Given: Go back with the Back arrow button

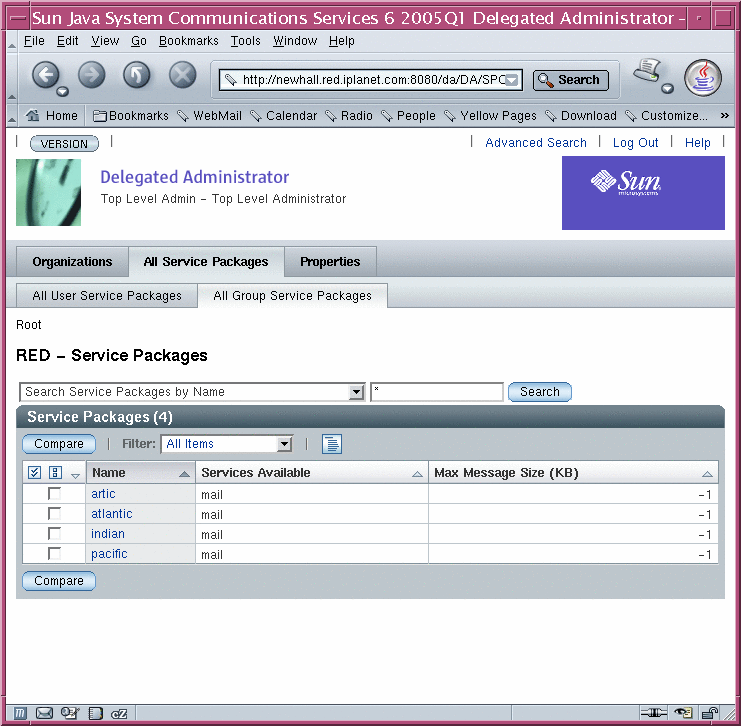Looking at the screenshot, I should coord(45,75).
